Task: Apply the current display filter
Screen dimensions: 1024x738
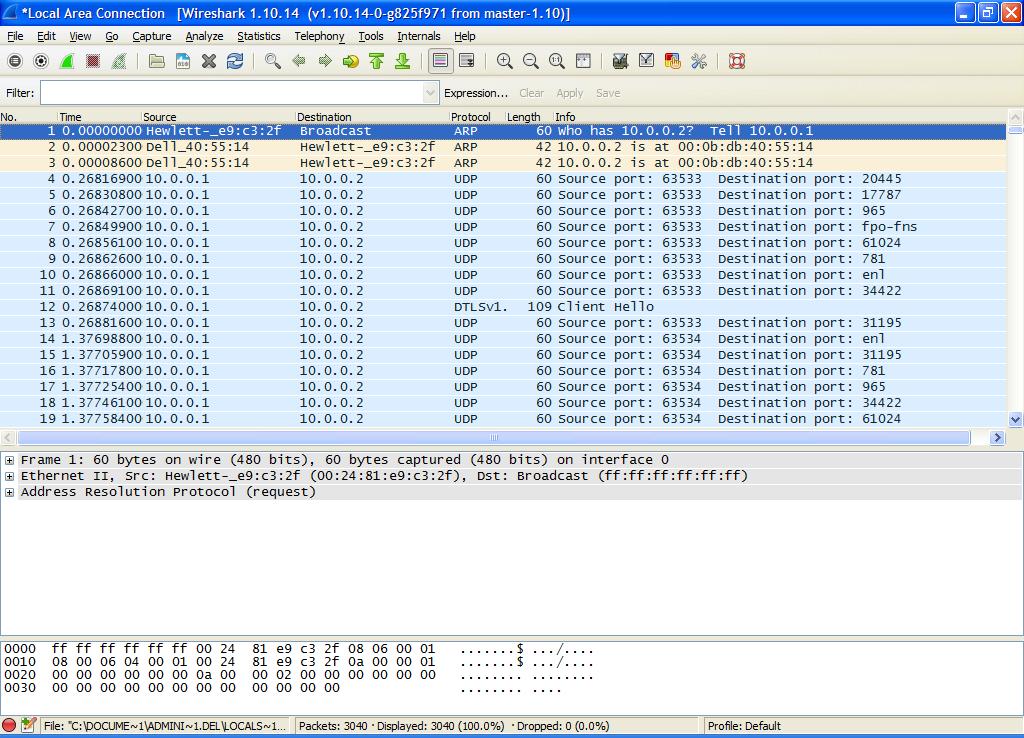Action: [570, 92]
